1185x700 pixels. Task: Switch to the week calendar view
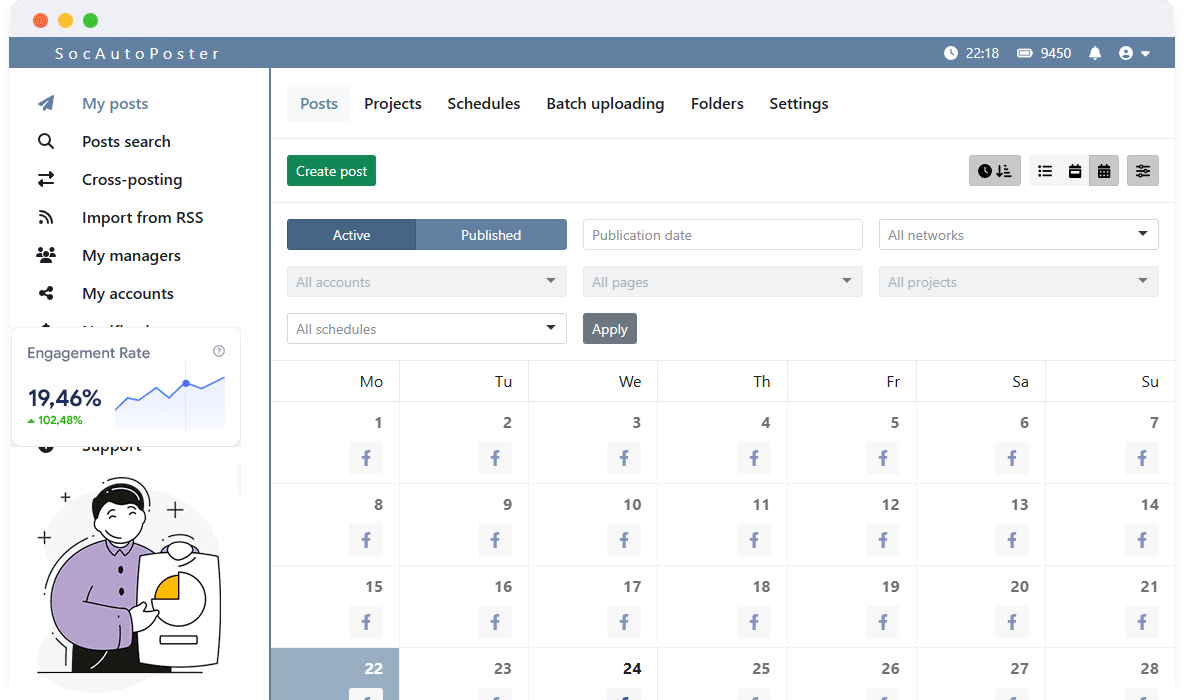click(x=1074, y=170)
